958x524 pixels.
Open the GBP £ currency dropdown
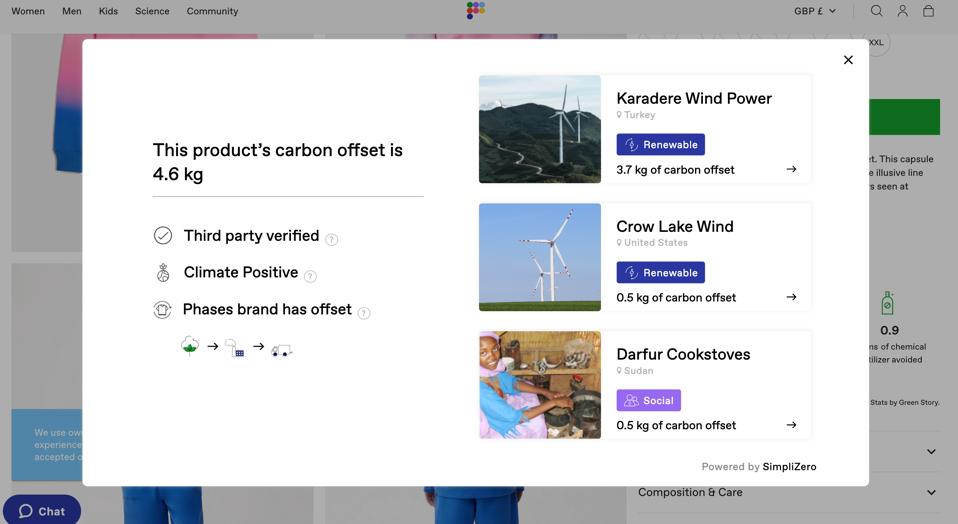814,11
